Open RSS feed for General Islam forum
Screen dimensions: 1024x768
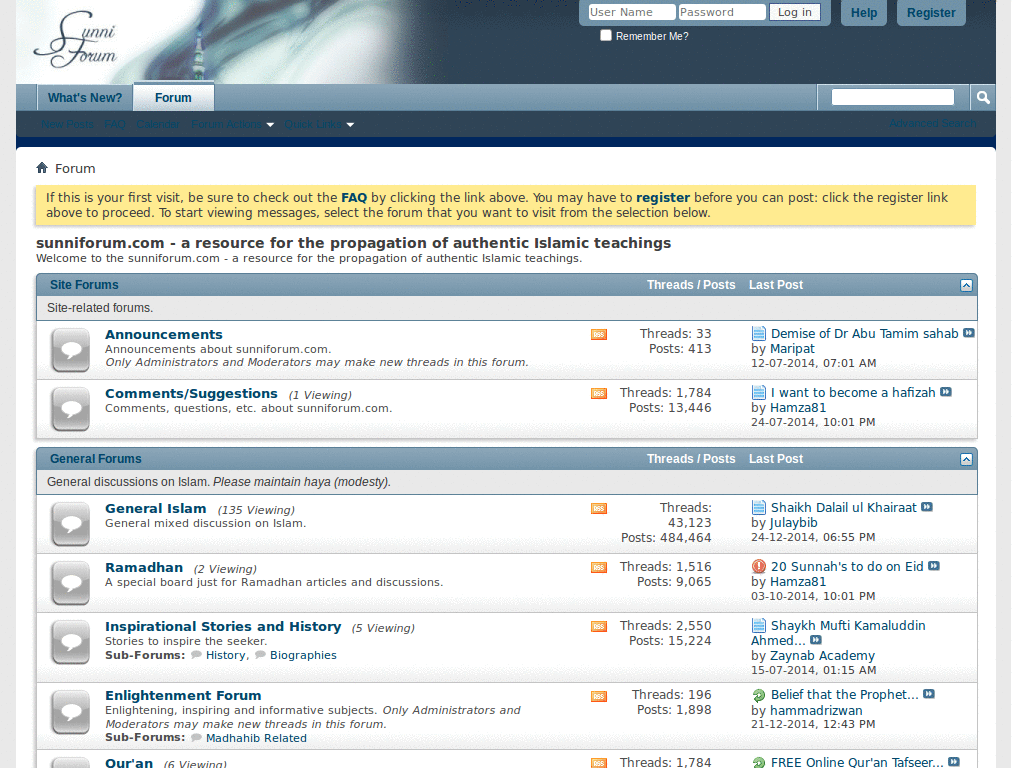point(599,508)
